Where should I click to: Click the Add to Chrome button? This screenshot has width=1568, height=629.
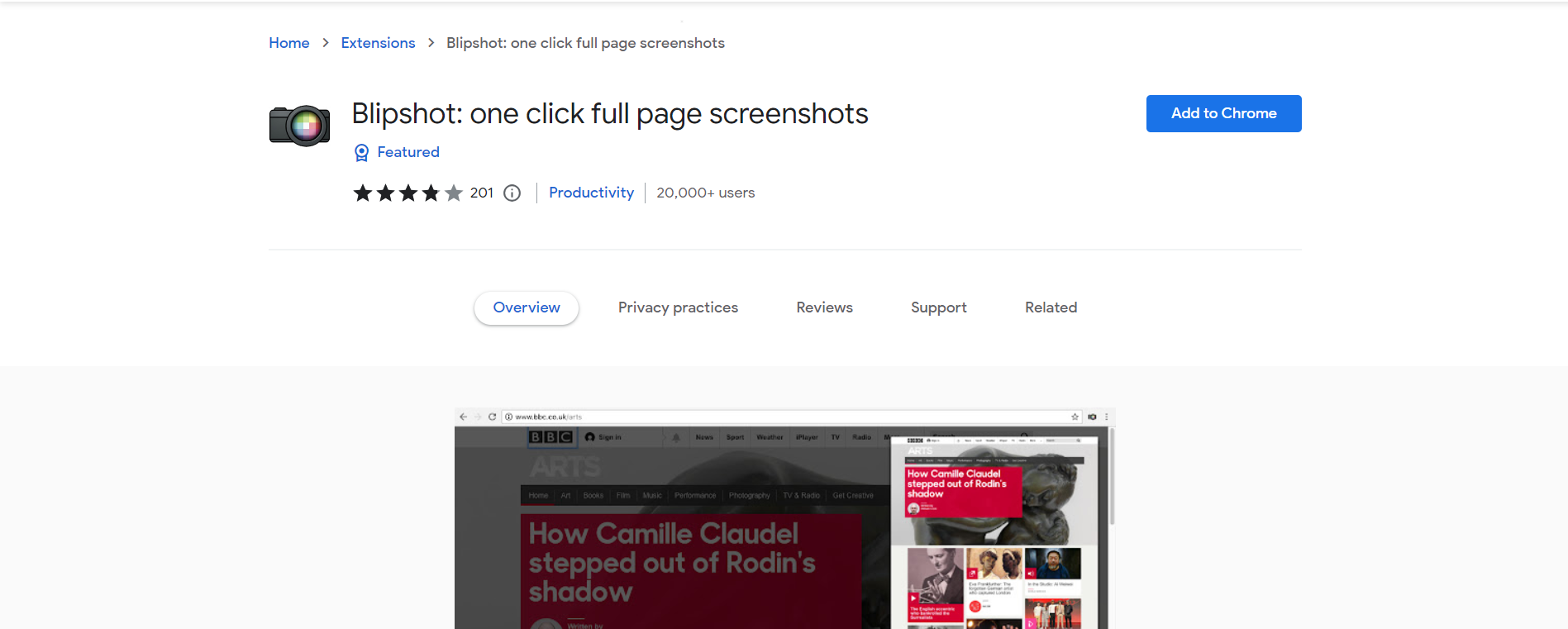(1223, 113)
